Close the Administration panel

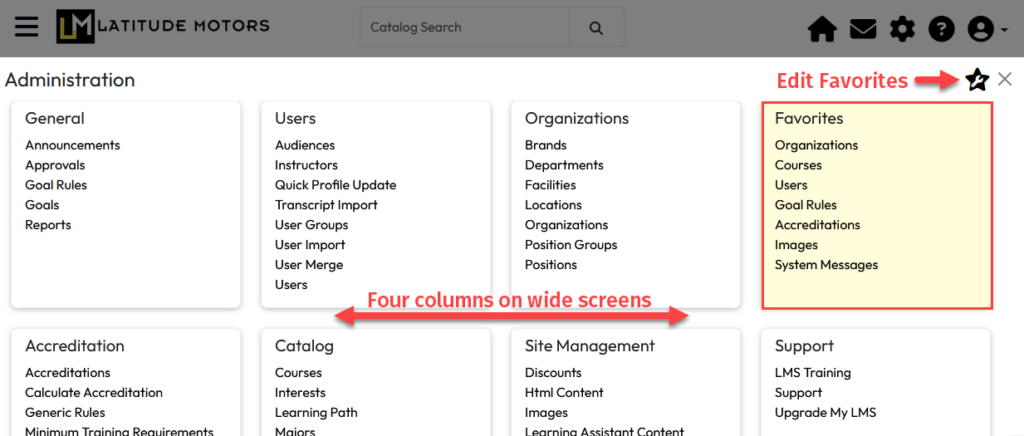(1005, 80)
